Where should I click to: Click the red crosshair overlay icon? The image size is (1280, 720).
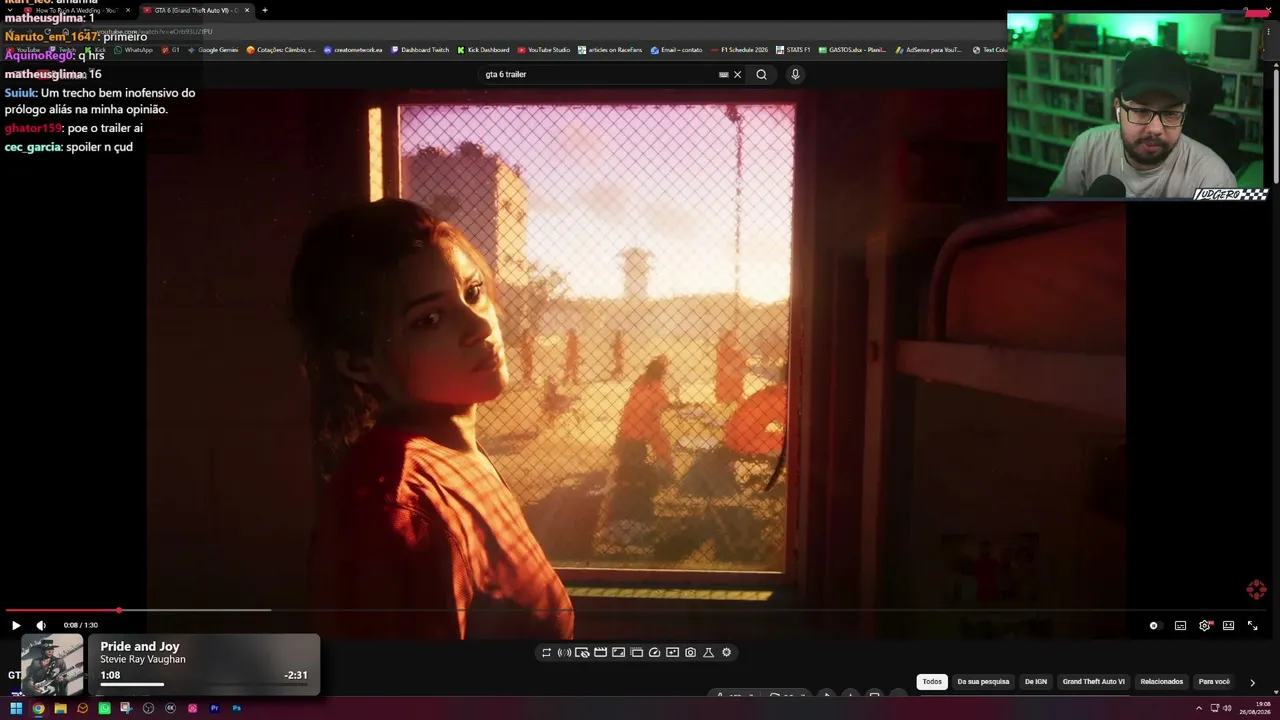click(x=1257, y=590)
